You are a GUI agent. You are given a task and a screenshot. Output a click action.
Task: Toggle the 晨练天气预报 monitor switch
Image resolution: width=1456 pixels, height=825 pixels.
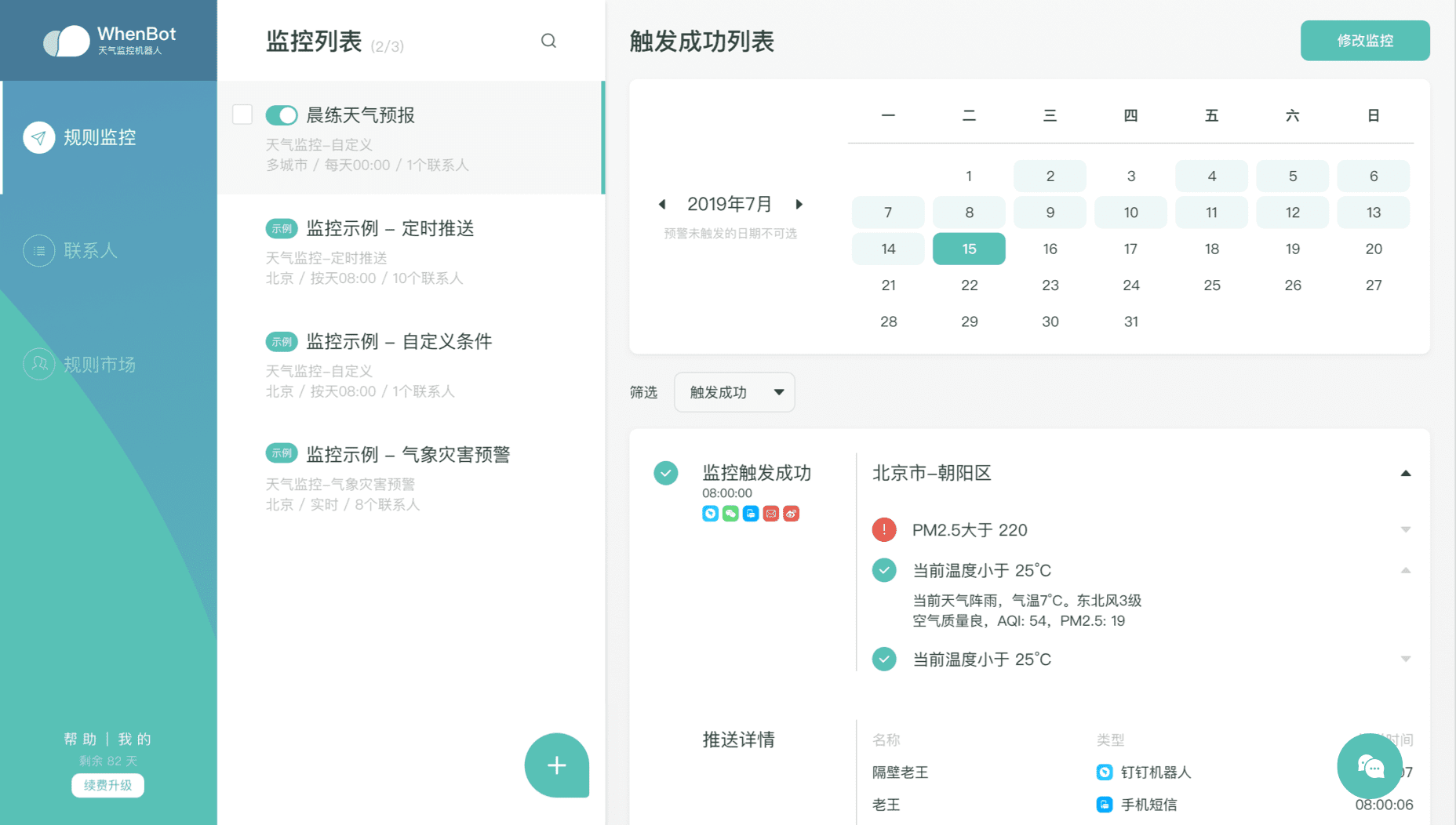pyautogui.click(x=282, y=115)
